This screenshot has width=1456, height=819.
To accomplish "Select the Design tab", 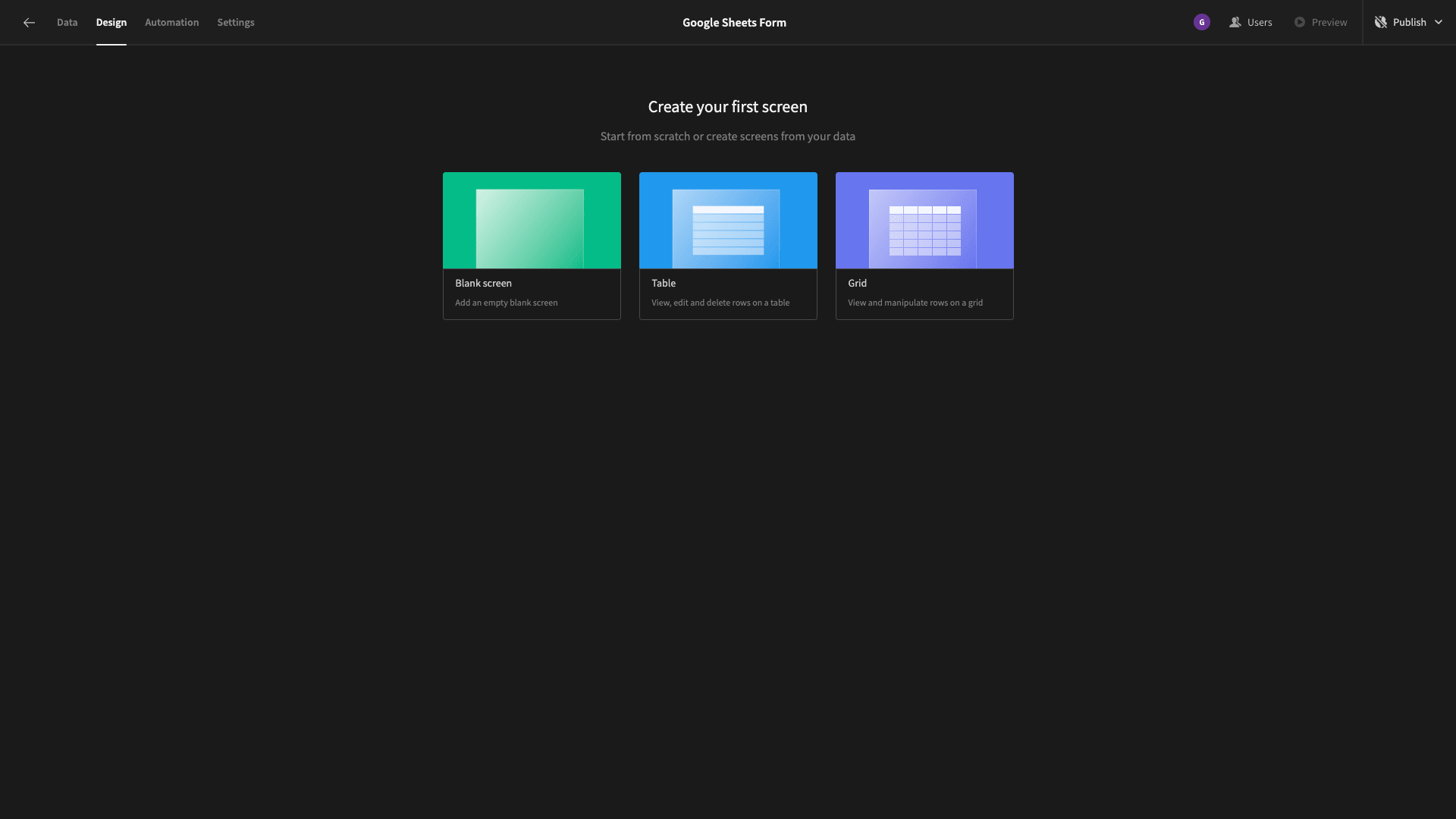I will (111, 22).
